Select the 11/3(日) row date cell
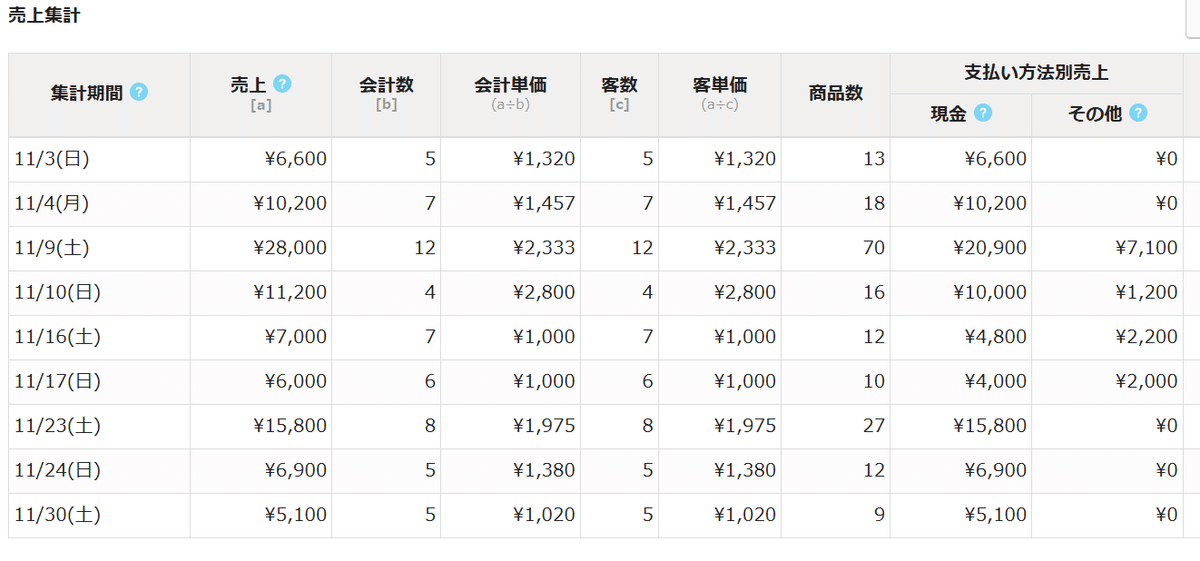 point(52,159)
